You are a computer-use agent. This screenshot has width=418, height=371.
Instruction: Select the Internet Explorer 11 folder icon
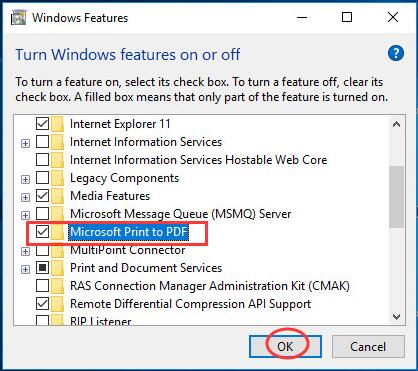click(58, 124)
